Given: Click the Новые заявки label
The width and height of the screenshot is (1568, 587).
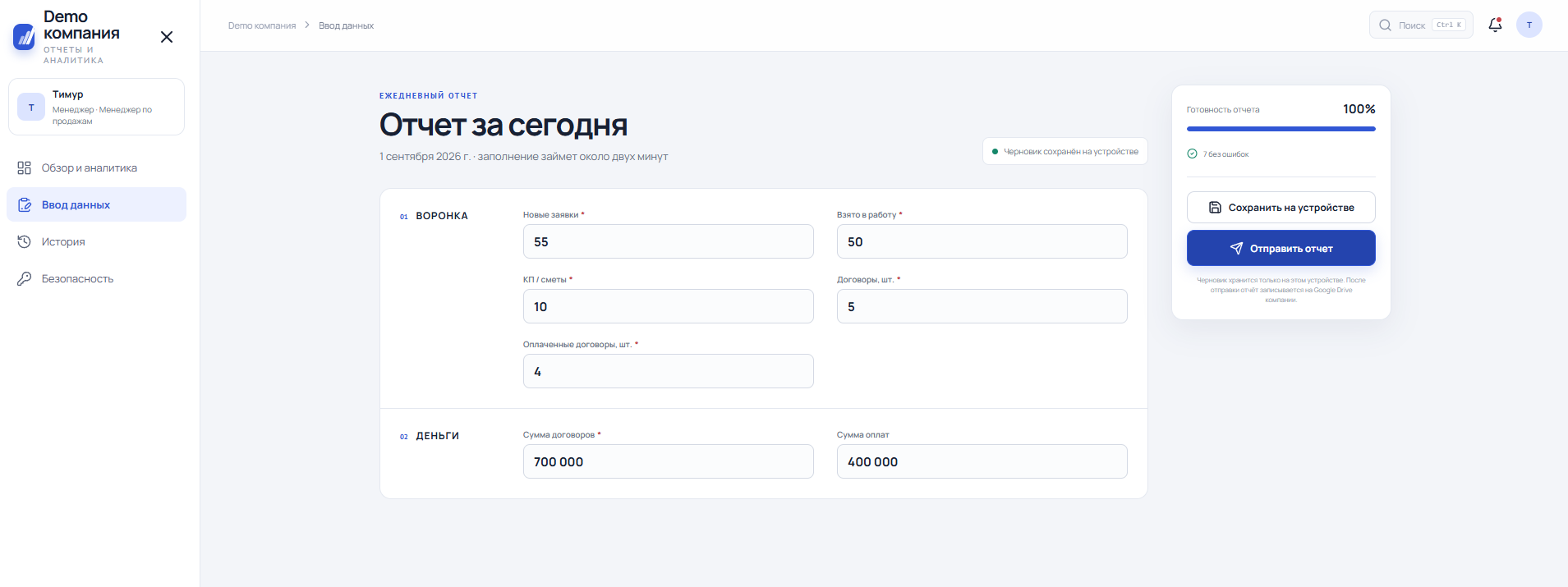Looking at the screenshot, I should pyautogui.click(x=550, y=215).
